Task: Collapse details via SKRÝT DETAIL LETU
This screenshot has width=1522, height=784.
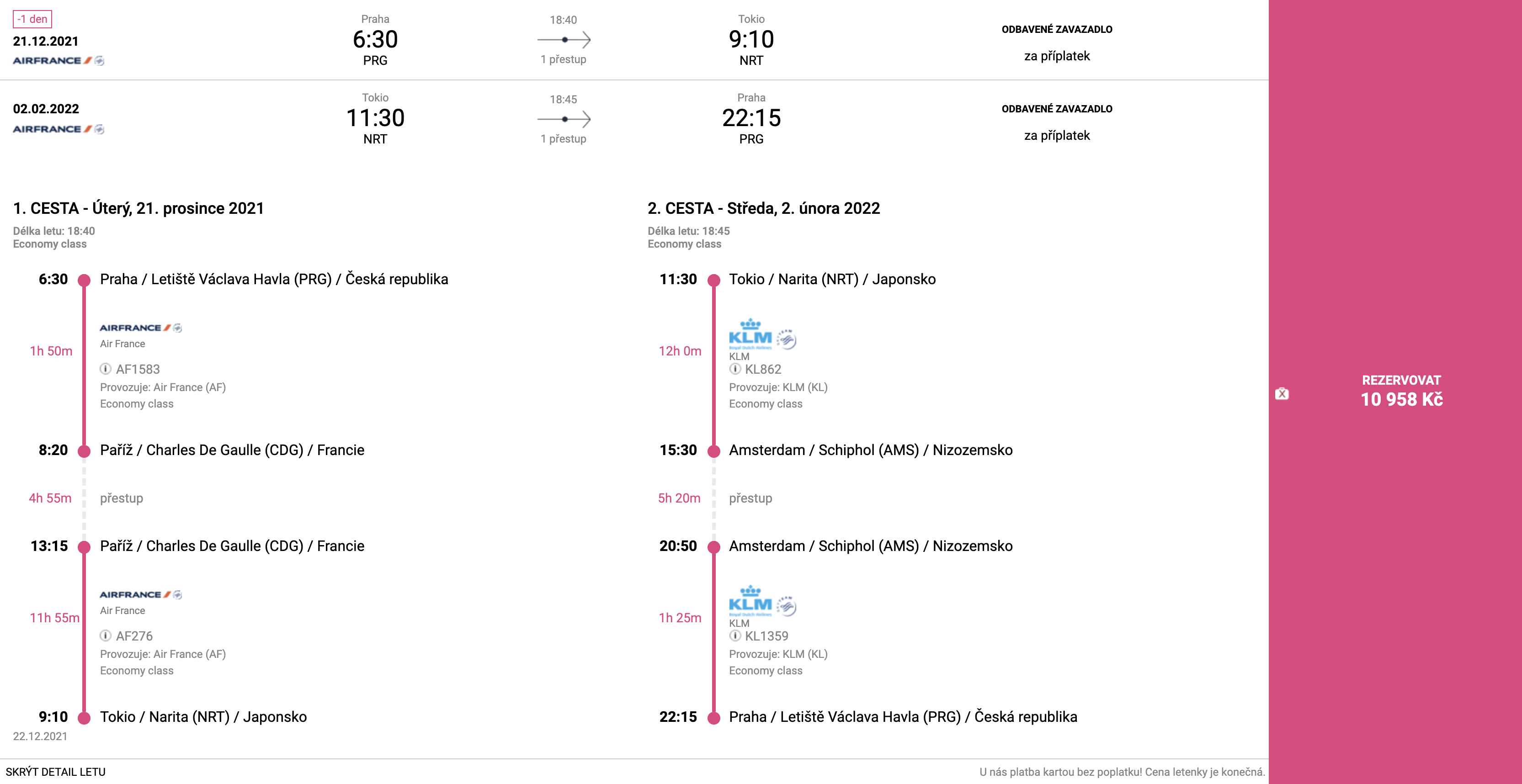Action: click(56, 772)
